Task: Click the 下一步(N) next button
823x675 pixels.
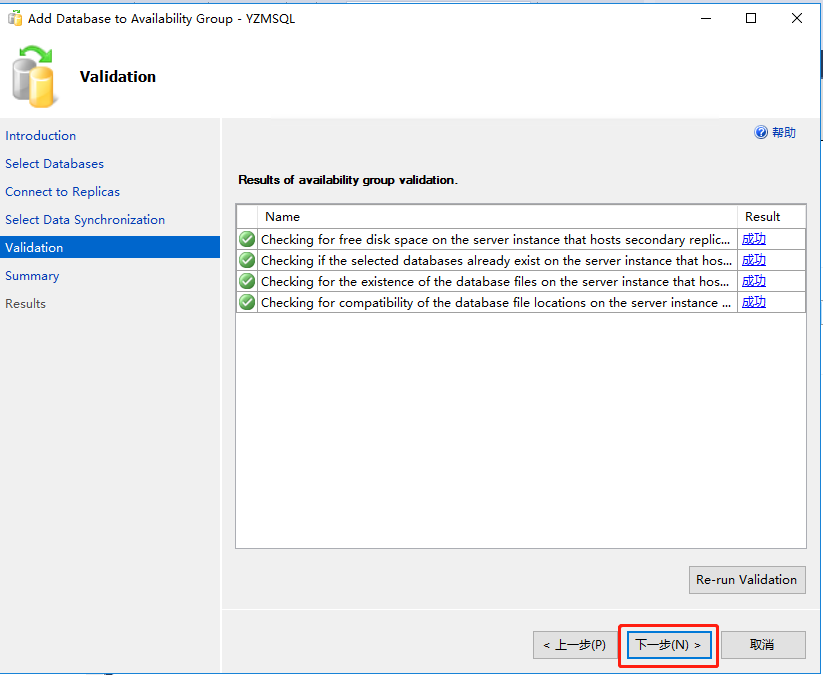Action: click(x=668, y=645)
